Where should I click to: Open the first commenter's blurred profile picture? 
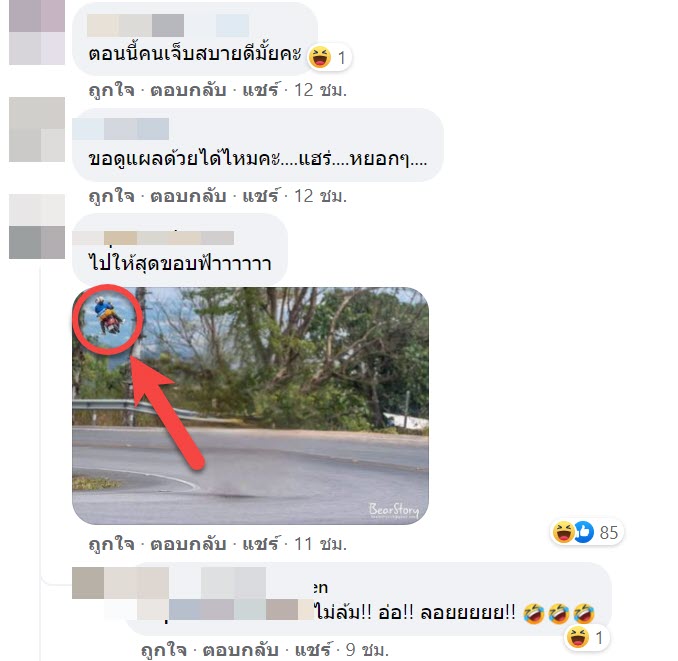(x=37, y=32)
